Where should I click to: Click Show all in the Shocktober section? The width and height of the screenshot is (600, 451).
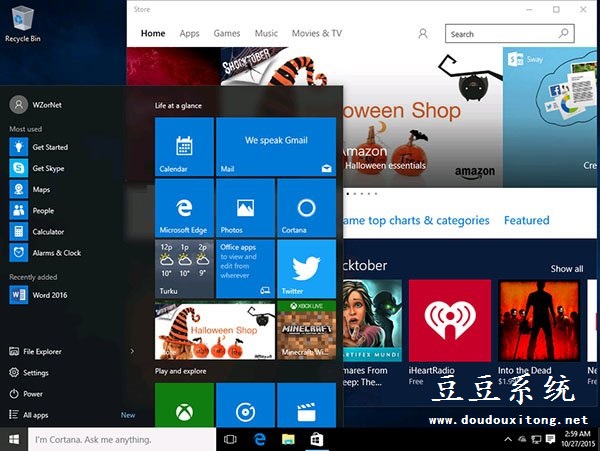coord(567,269)
